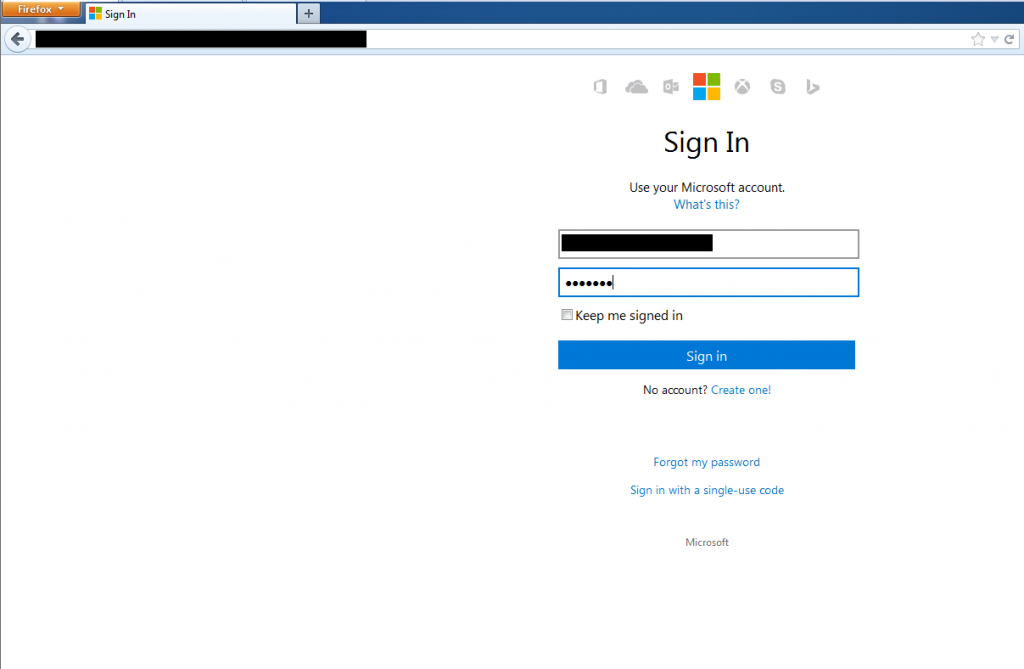Open the Firefox application menu
This screenshot has width=1024, height=669.
pyautogui.click(x=40, y=9)
